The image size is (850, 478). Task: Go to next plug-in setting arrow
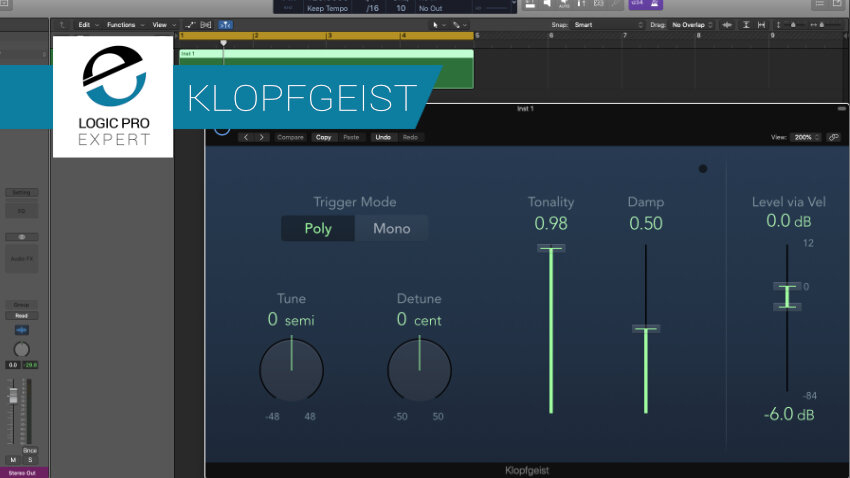(x=261, y=137)
